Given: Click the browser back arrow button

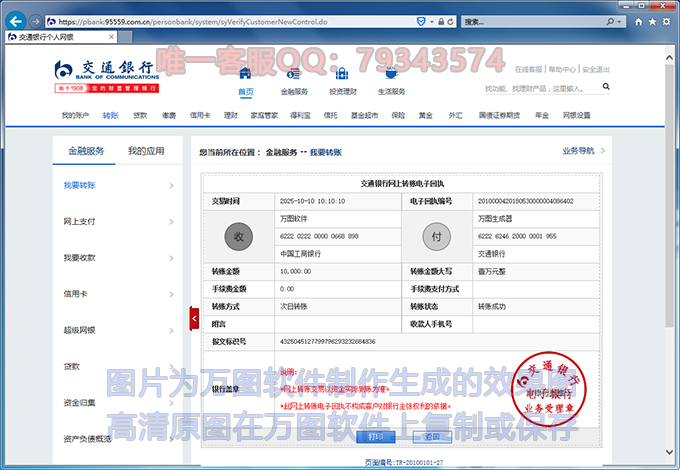Looking at the screenshot, I should 17,20.
